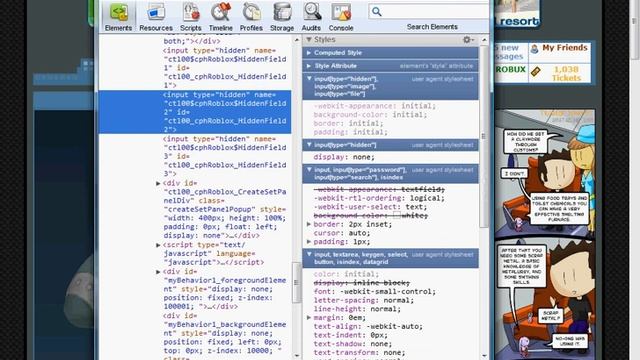
Task: Click the text-shadow: none property
Action: click(352, 344)
